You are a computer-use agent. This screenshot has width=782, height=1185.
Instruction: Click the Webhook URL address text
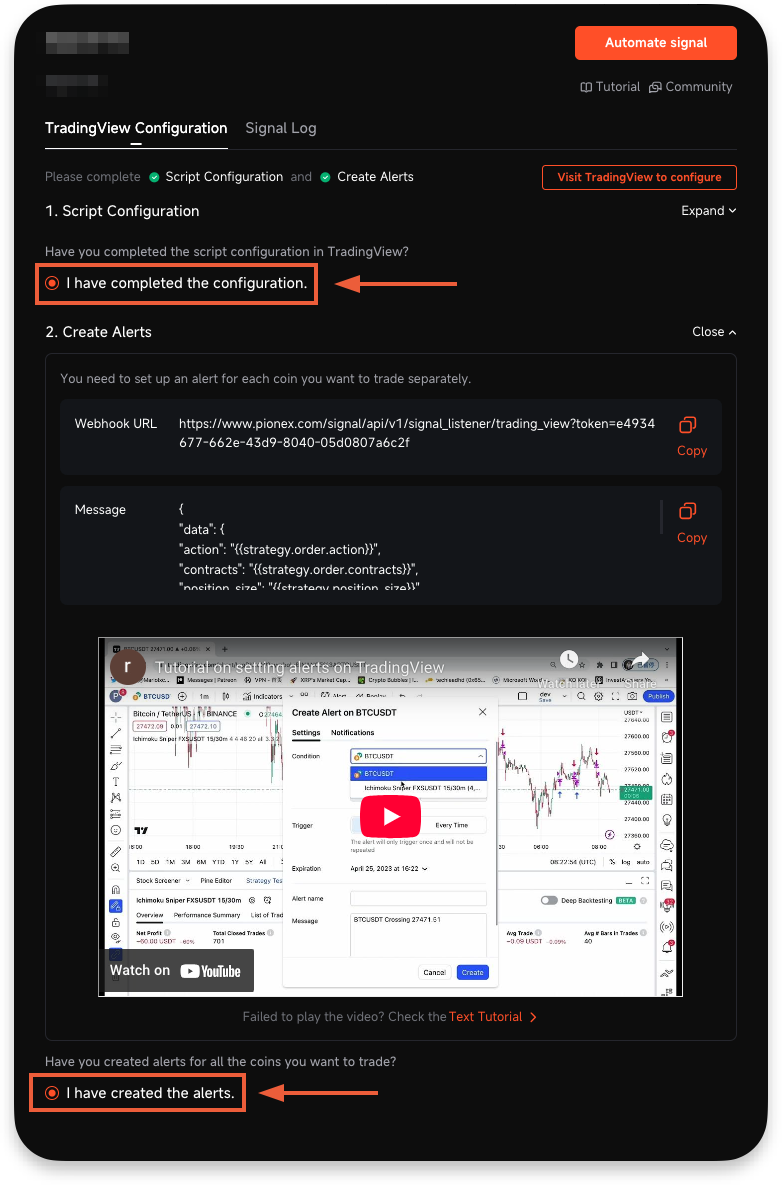point(417,433)
